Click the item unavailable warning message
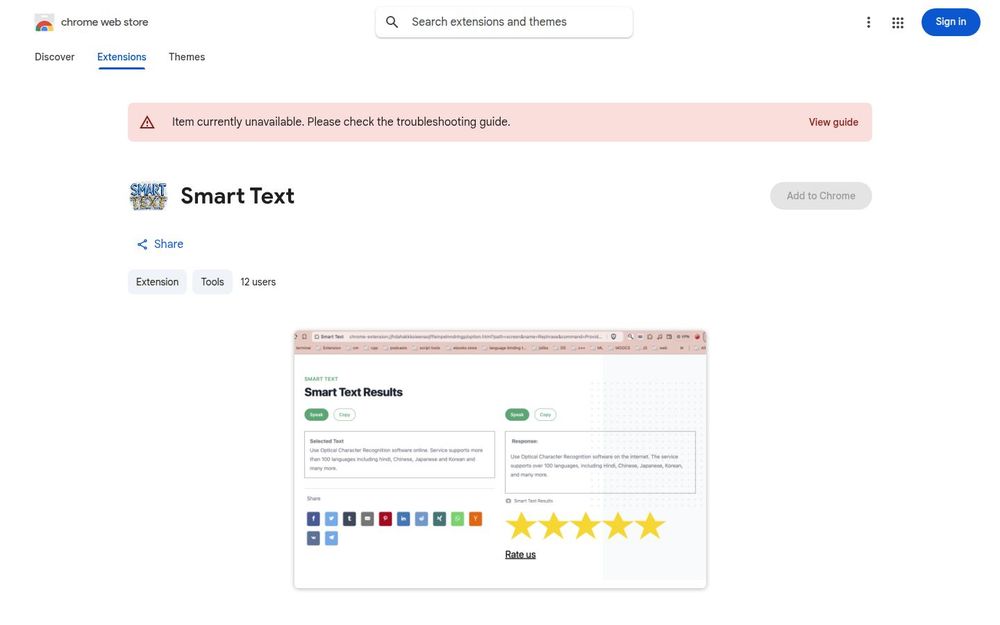The height and width of the screenshot is (625, 1000). (341, 122)
